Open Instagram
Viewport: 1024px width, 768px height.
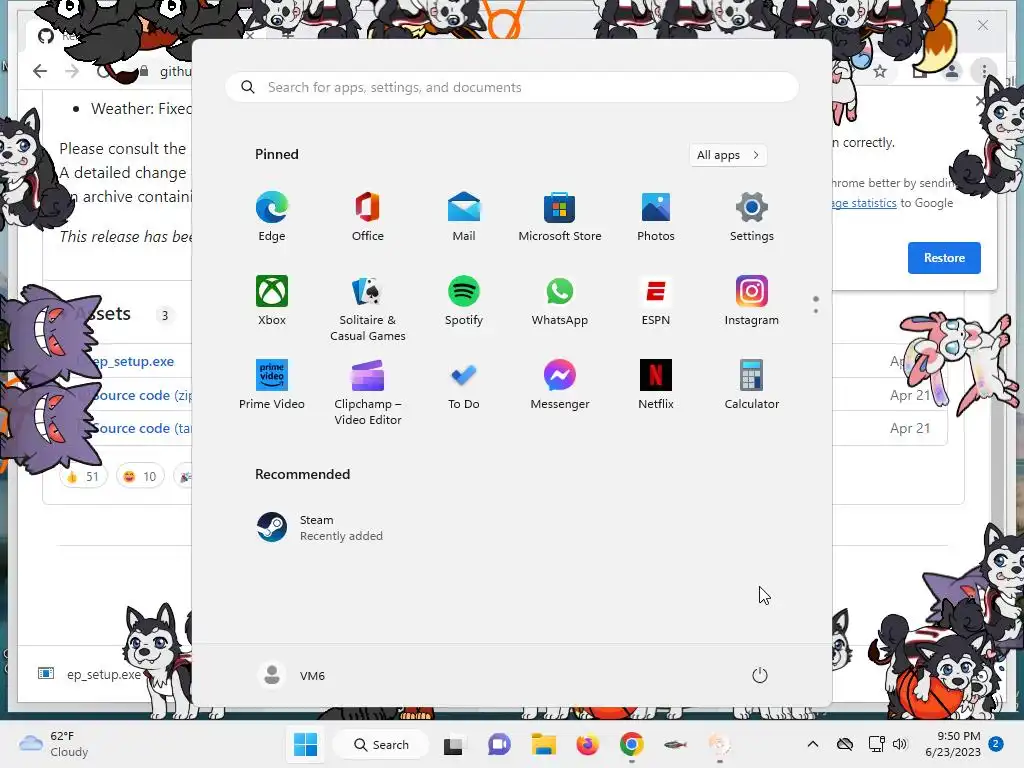[x=752, y=300]
